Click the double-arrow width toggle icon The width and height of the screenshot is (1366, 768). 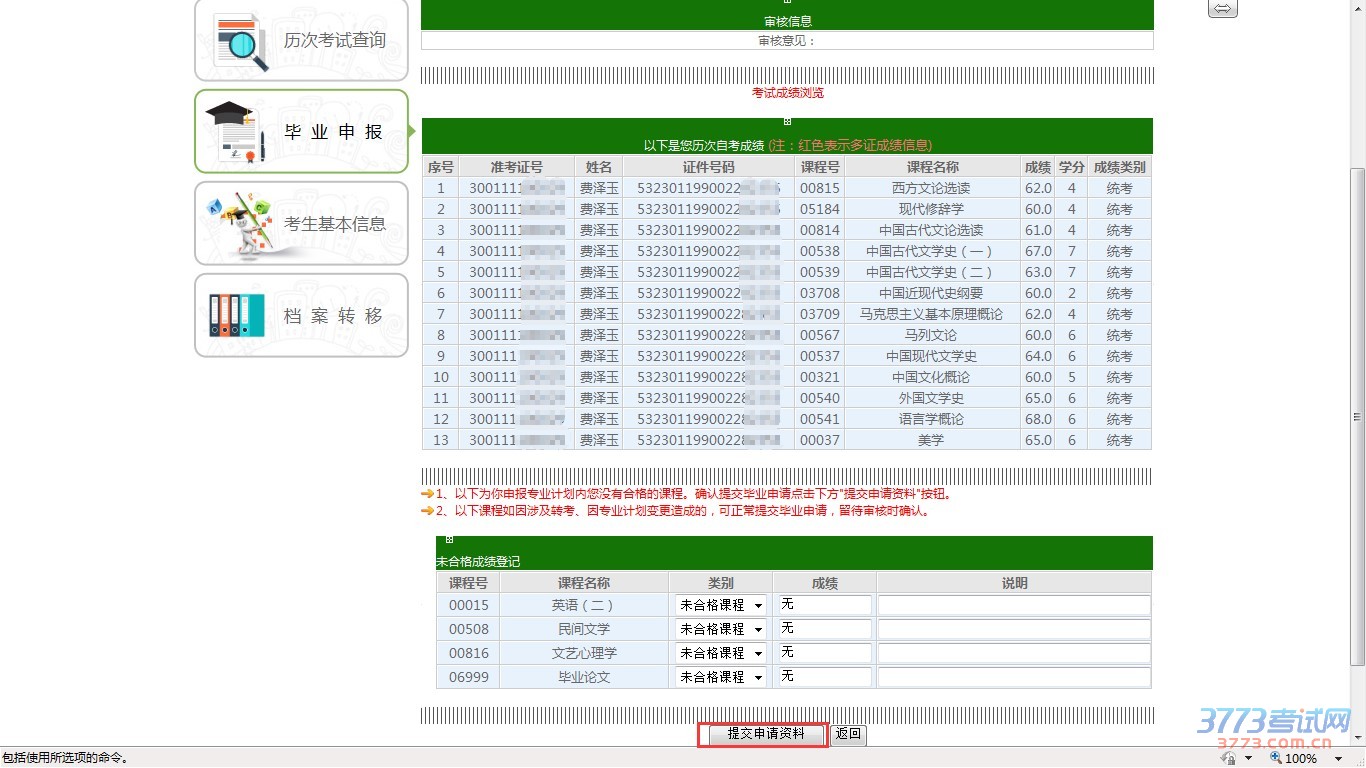click(1222, 9)
